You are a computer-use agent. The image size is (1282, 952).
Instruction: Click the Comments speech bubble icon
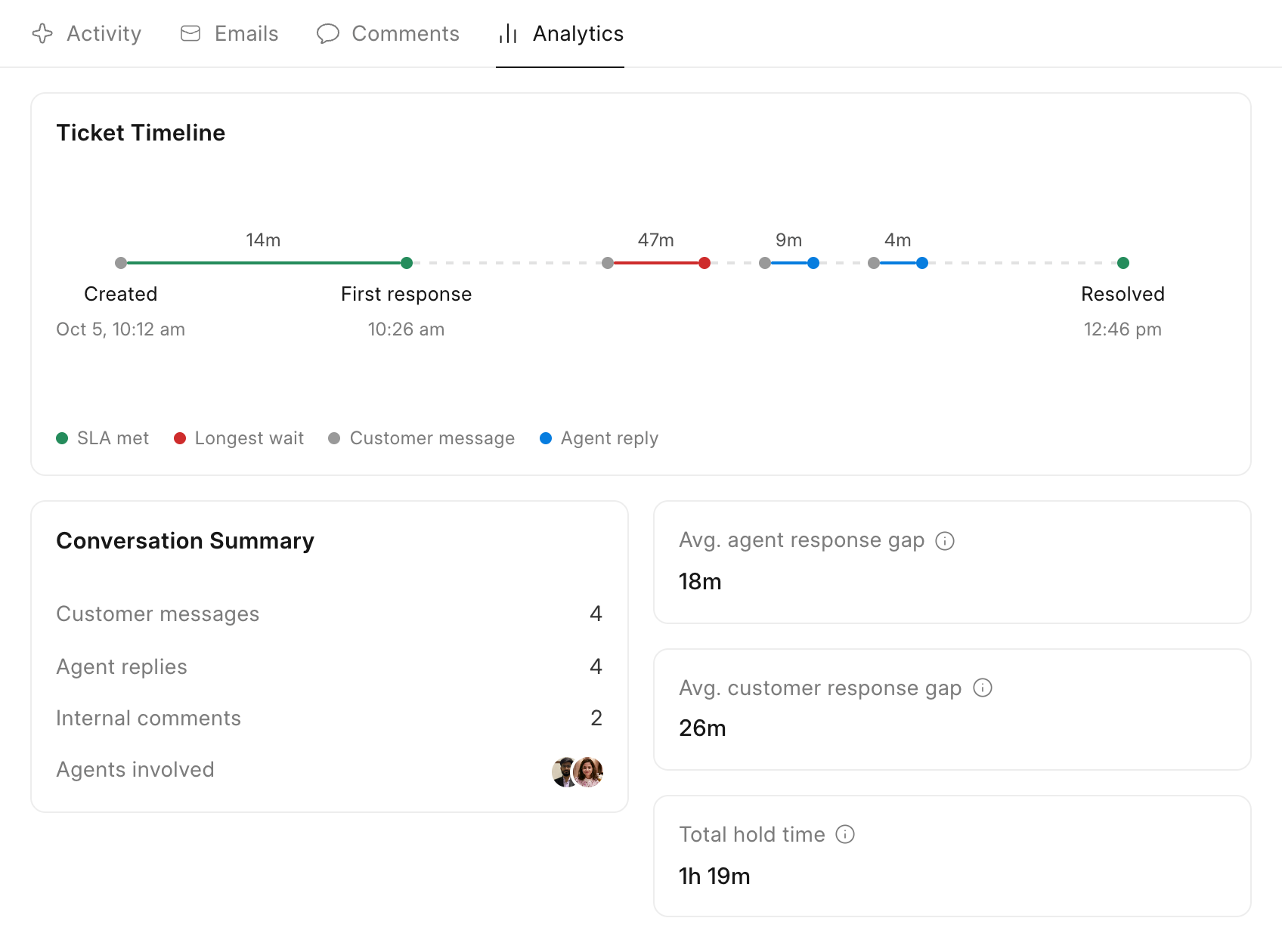pos(327,34)
